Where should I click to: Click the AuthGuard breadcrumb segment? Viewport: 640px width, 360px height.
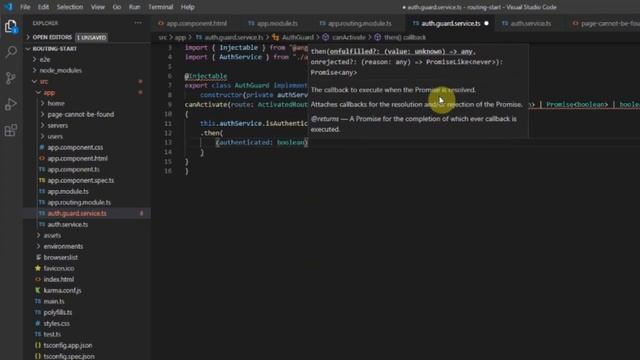coord(298,38)
